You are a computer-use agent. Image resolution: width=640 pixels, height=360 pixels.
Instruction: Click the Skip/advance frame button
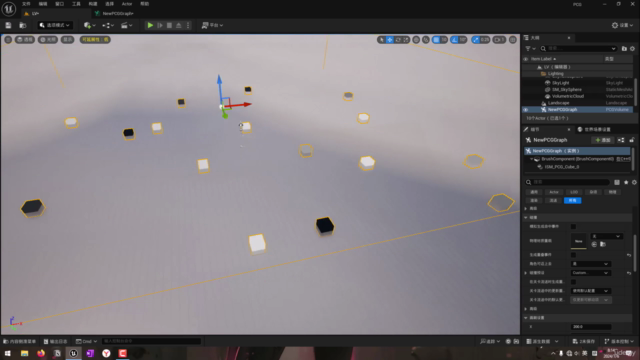pyautogui.click(x=160, y=25)
